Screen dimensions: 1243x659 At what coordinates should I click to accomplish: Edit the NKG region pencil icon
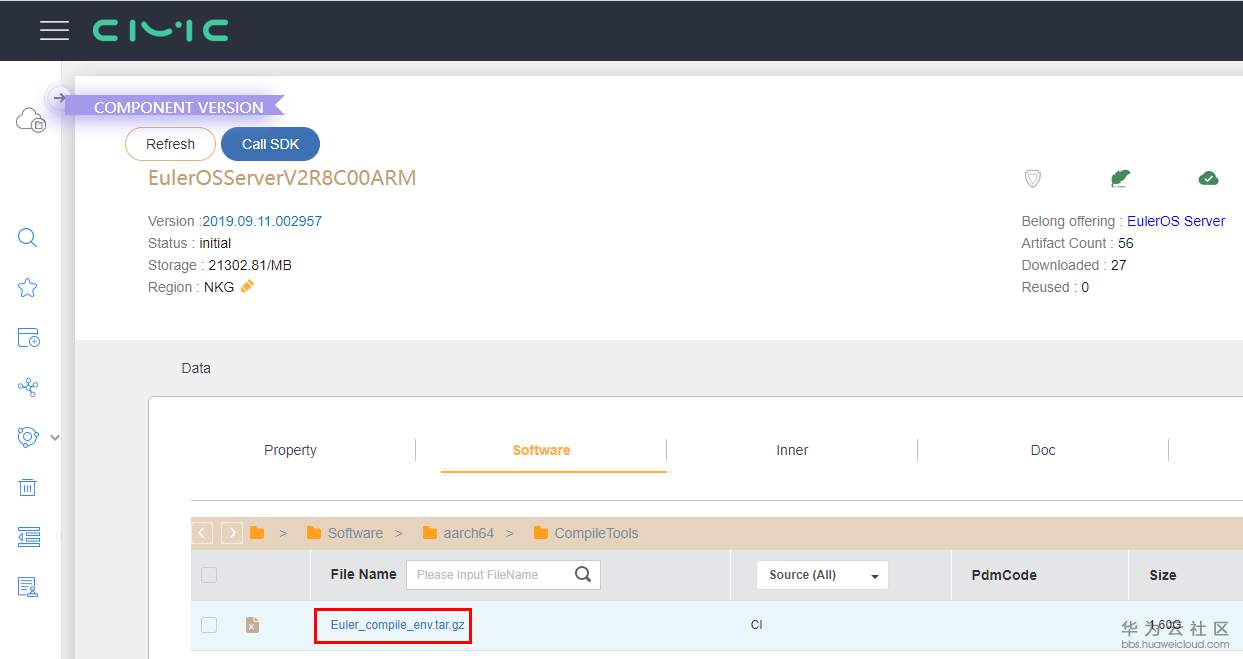point(248,286)
